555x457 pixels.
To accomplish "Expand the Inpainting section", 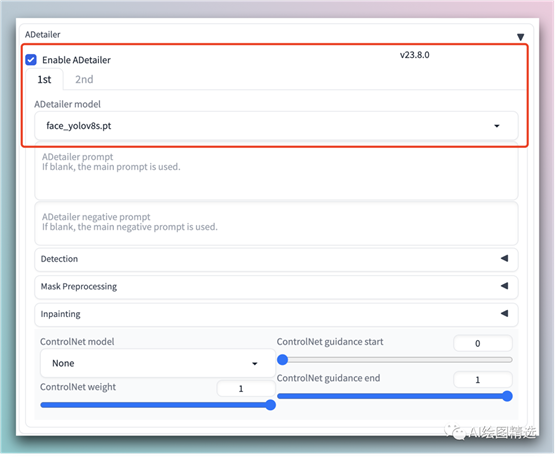I will 276,314.
